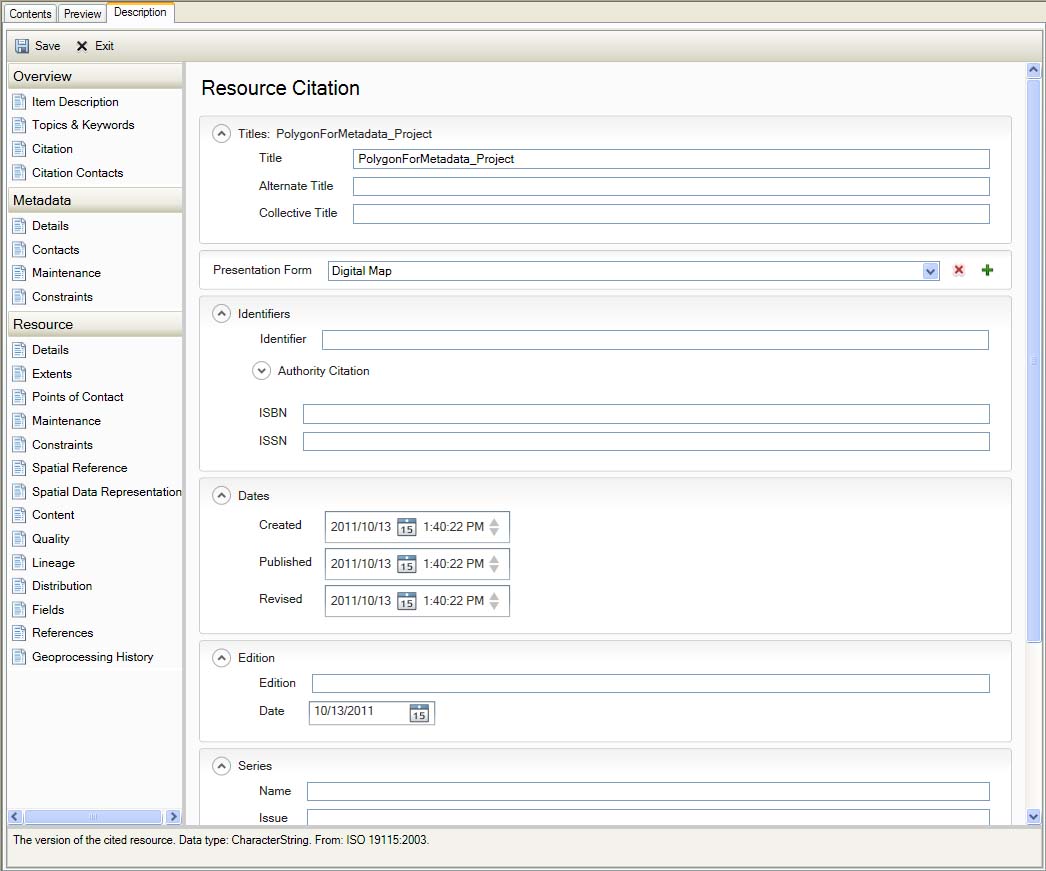Click the Alternate Title input field
Screen dimensions: 1046x871
click(x=670, y=186)
